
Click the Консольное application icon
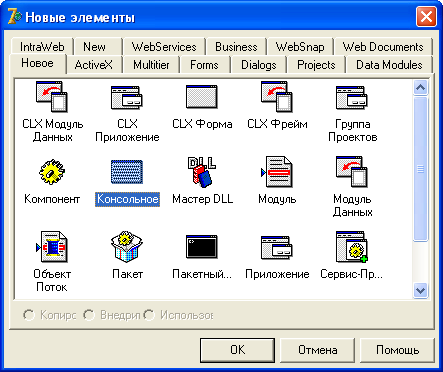pyautogui.click(x=127, y=172)
